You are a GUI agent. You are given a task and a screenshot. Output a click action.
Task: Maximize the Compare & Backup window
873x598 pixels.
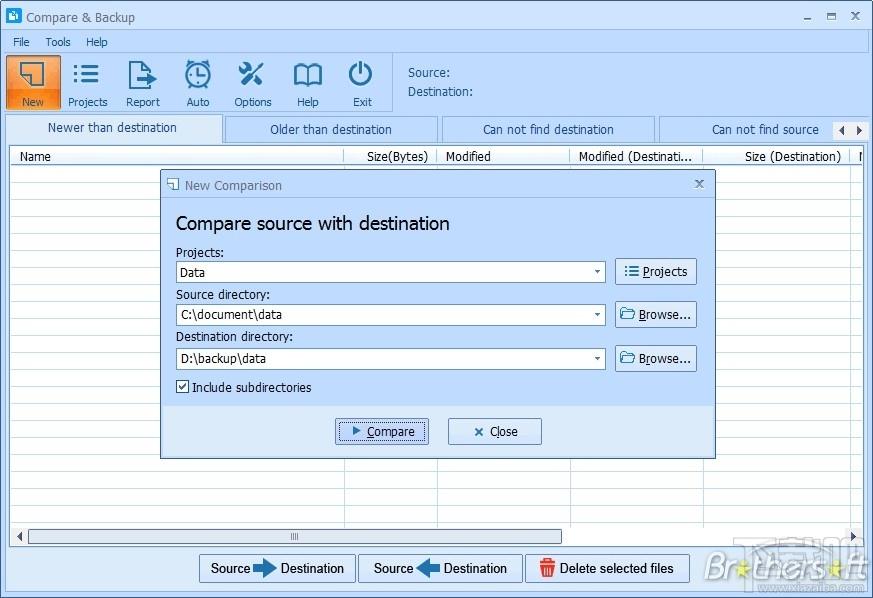[x=831, y=17]
